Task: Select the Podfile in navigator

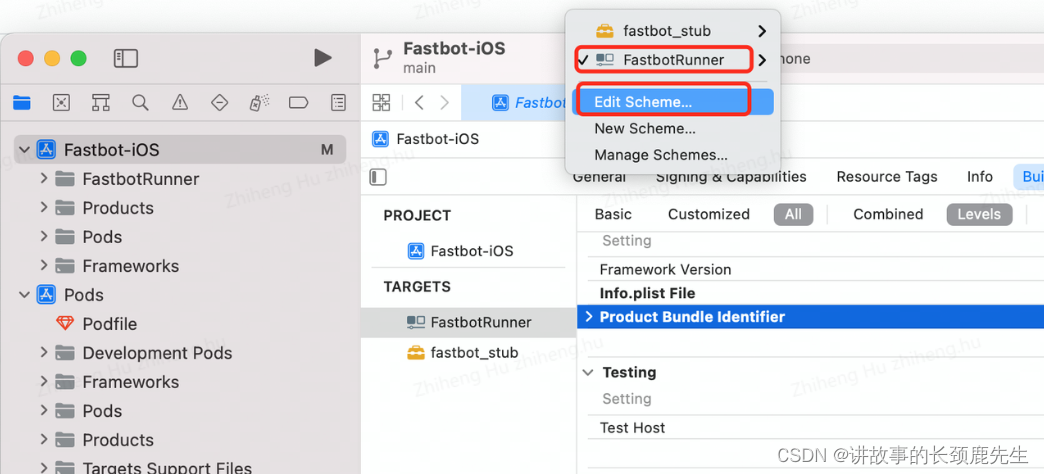Action: [x=109, y=324]
